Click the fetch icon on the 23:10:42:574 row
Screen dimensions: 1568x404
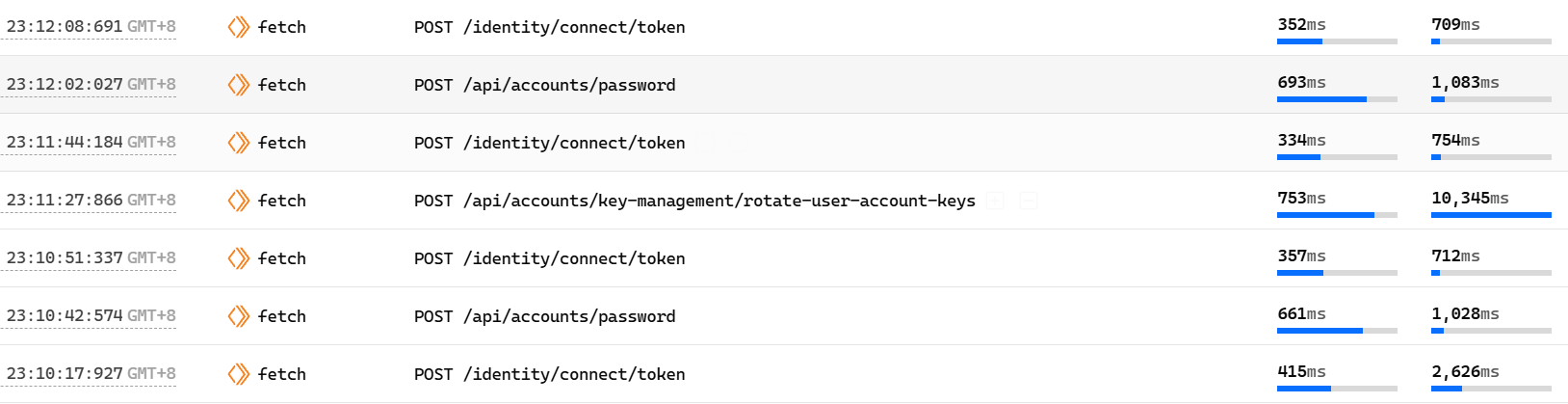238,316
